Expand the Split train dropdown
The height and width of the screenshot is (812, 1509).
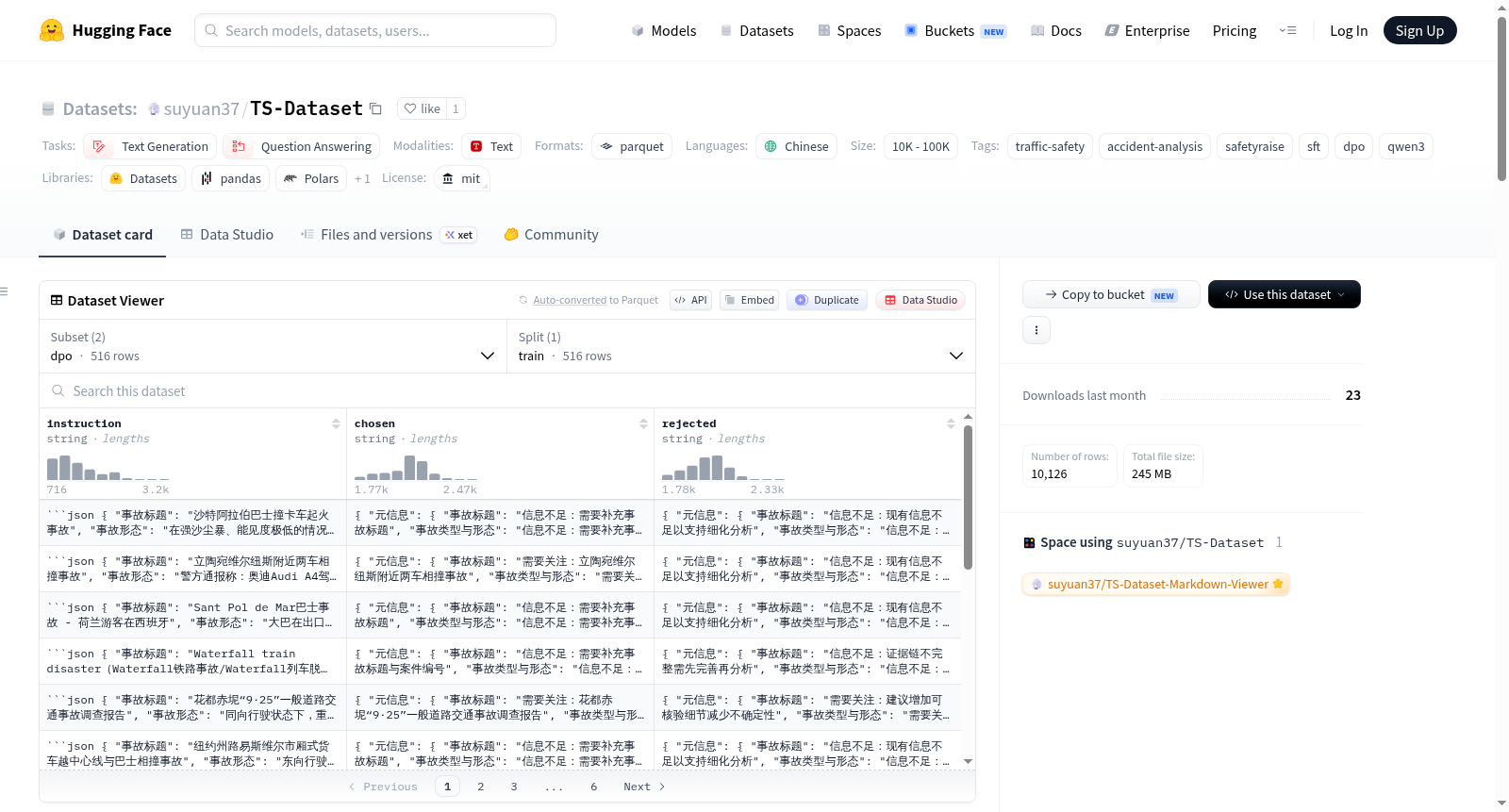point(740,346)
